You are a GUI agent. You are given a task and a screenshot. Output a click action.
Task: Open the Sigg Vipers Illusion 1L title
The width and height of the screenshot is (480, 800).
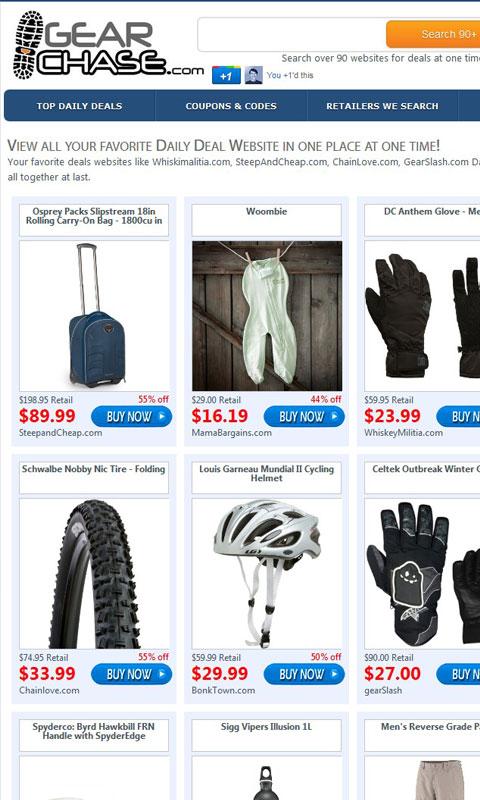click(266, 727)
